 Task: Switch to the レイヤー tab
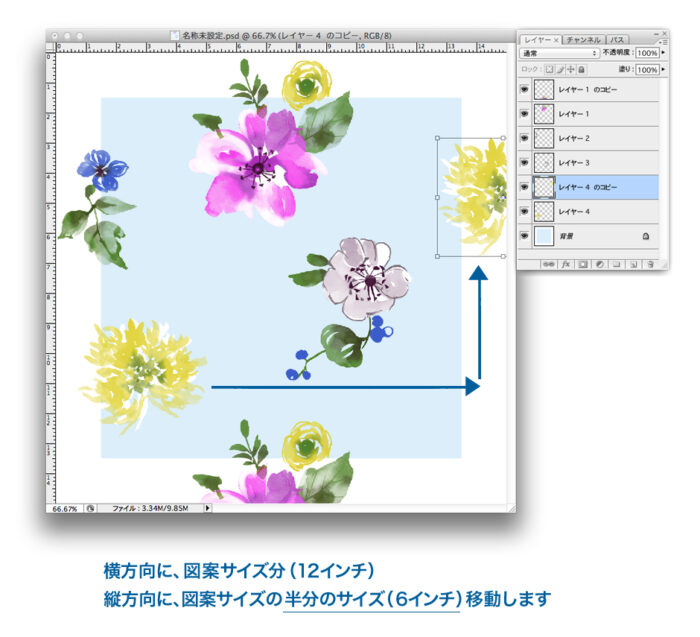[537, 40]
